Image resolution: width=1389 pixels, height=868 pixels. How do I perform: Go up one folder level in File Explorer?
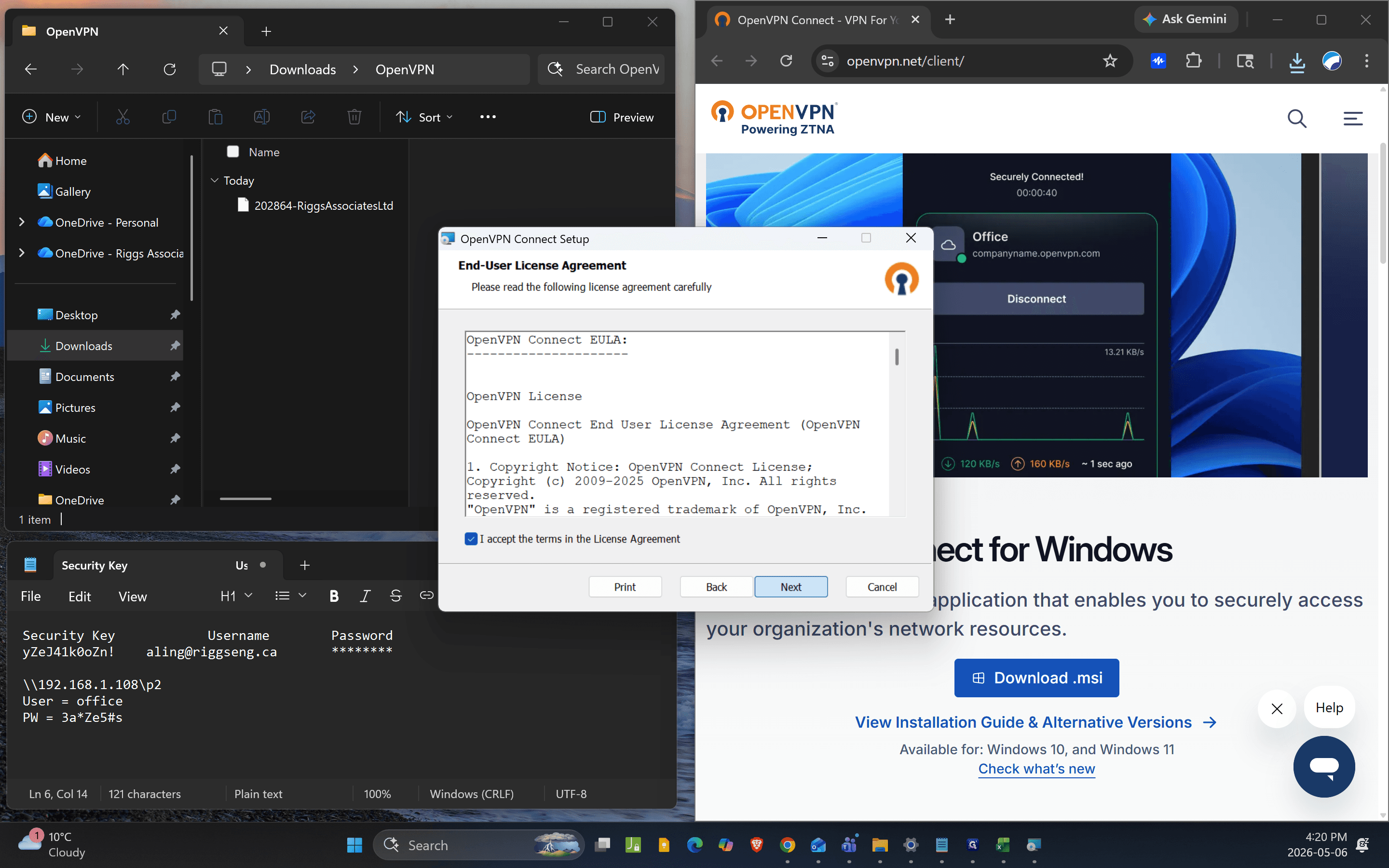click(123, 69)
